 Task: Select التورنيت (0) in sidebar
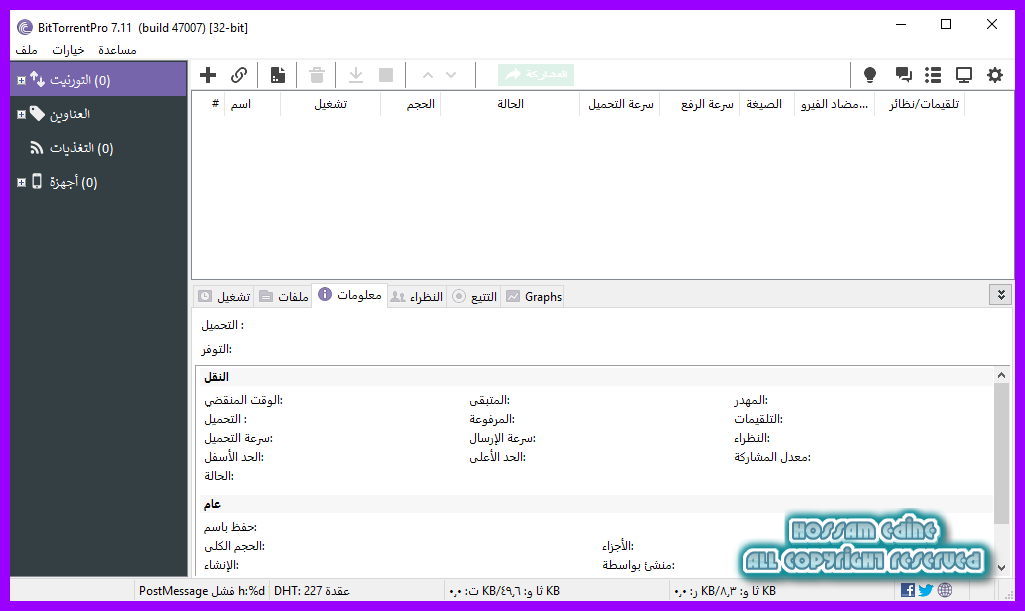98,80
